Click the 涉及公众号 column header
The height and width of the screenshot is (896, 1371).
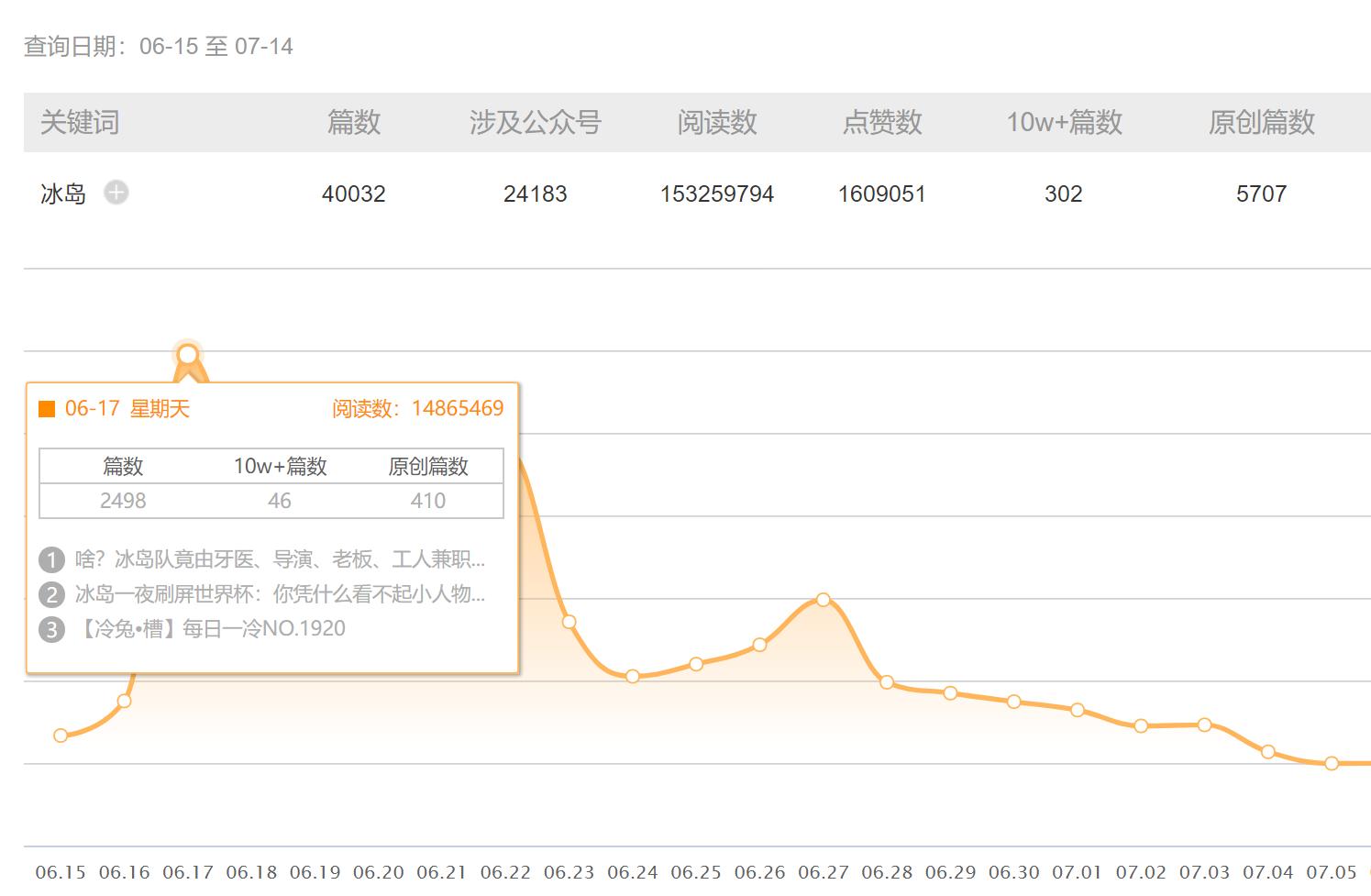point(536,122)
